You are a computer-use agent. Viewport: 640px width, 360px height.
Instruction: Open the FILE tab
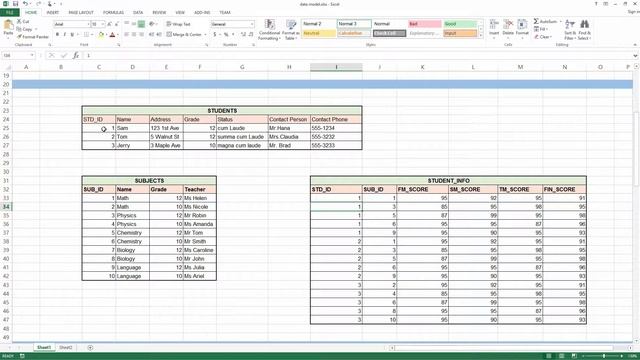tap(9, 13)
